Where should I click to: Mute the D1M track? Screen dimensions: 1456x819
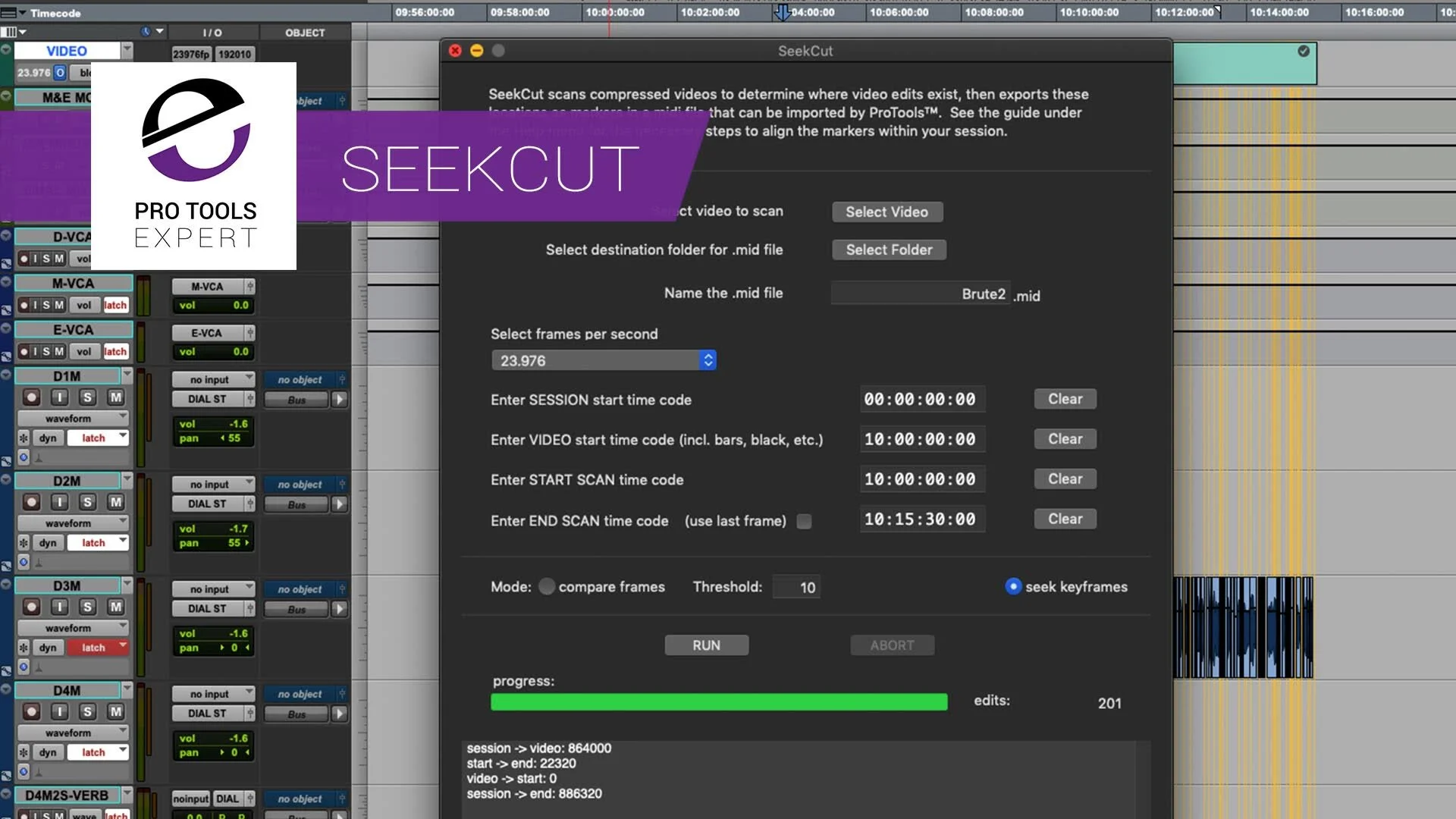(x=116, y=397)
